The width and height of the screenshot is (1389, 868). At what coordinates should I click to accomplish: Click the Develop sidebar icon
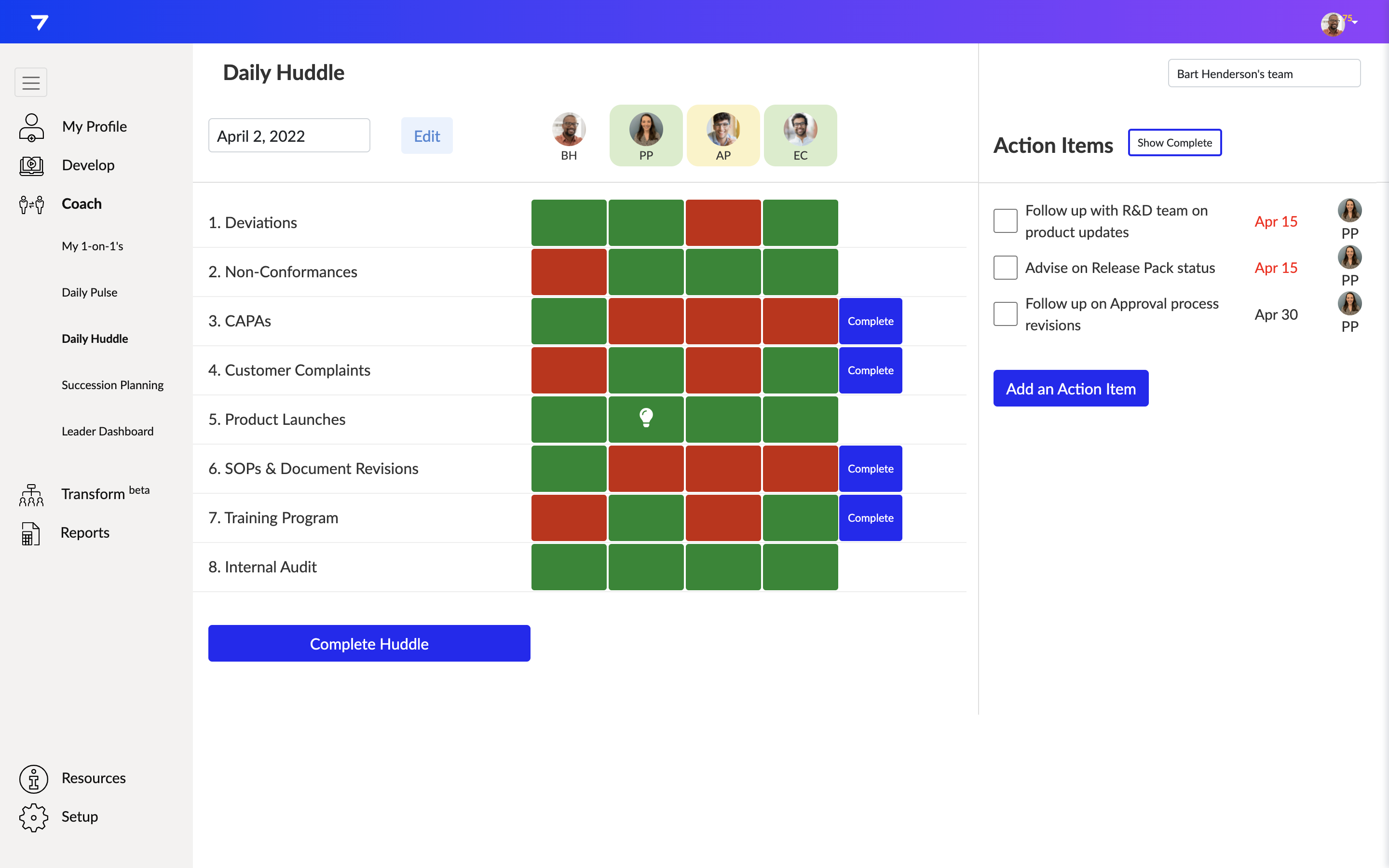pyautogui.click(x=31, y=165)
